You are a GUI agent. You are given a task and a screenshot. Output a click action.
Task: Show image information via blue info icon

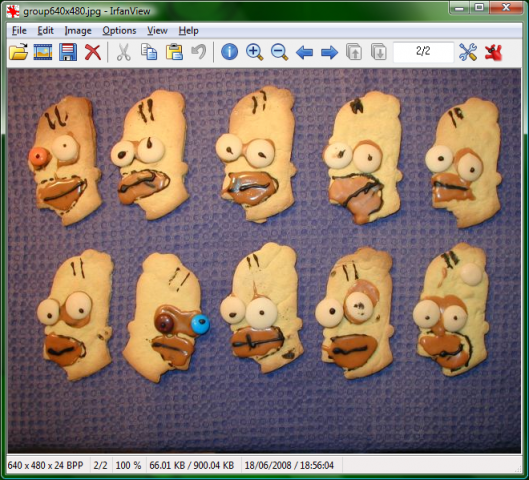[229, 52]
